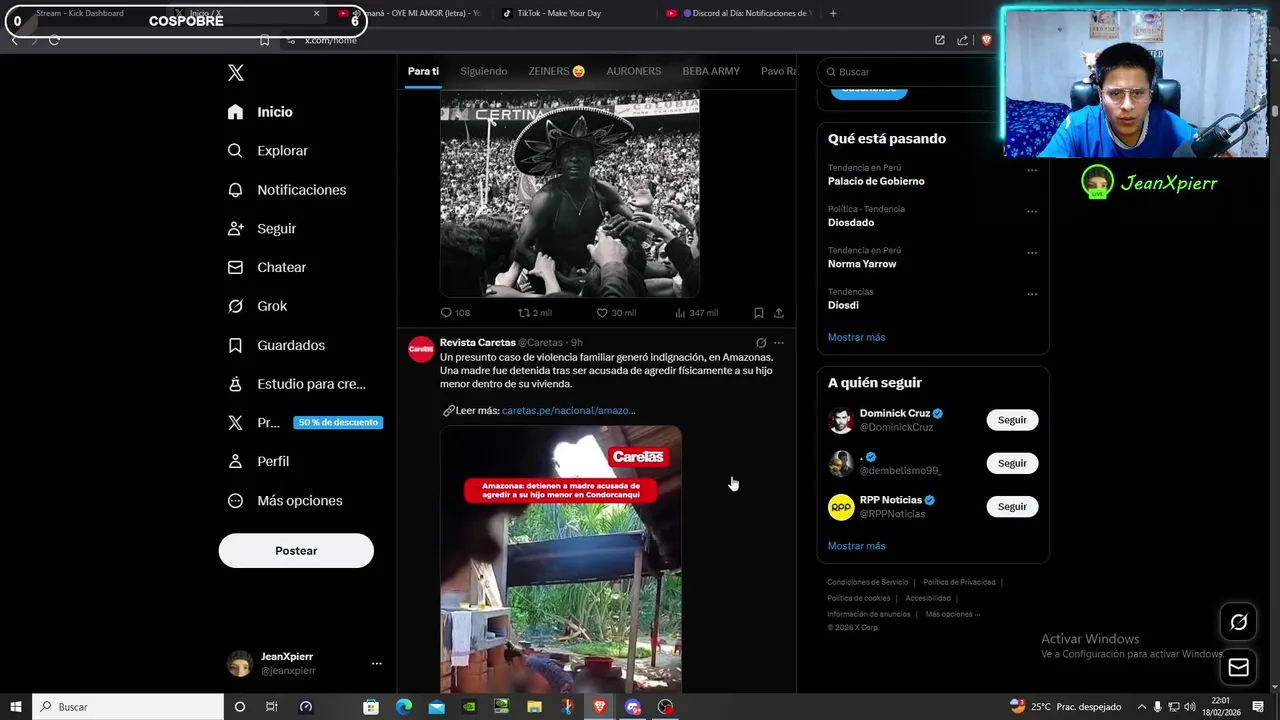This screenshot has width=1280, height=720.
Task: Open RPP Noticias profile
Action: pos(890,500)
